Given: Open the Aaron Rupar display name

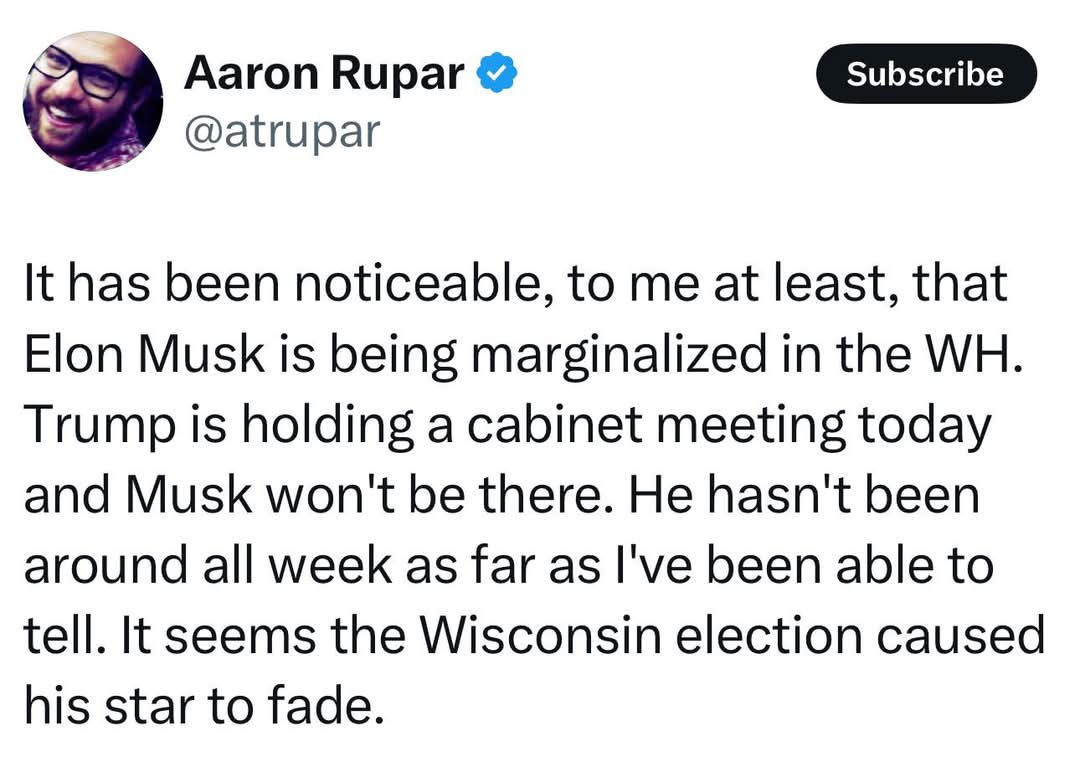Looking at the screenshot, I should point(324,72).
